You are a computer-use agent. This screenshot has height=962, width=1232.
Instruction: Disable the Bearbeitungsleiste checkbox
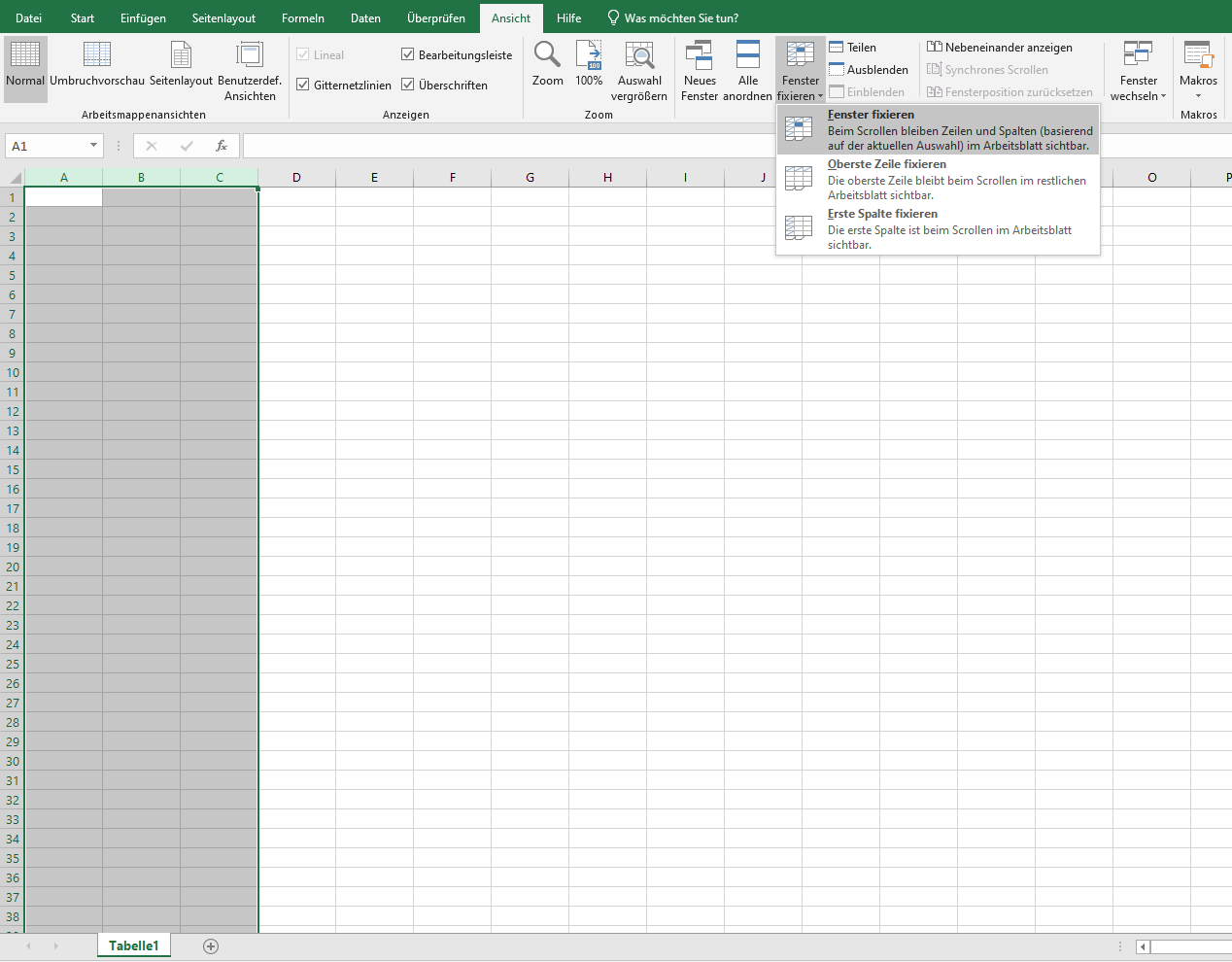(408, 54)
